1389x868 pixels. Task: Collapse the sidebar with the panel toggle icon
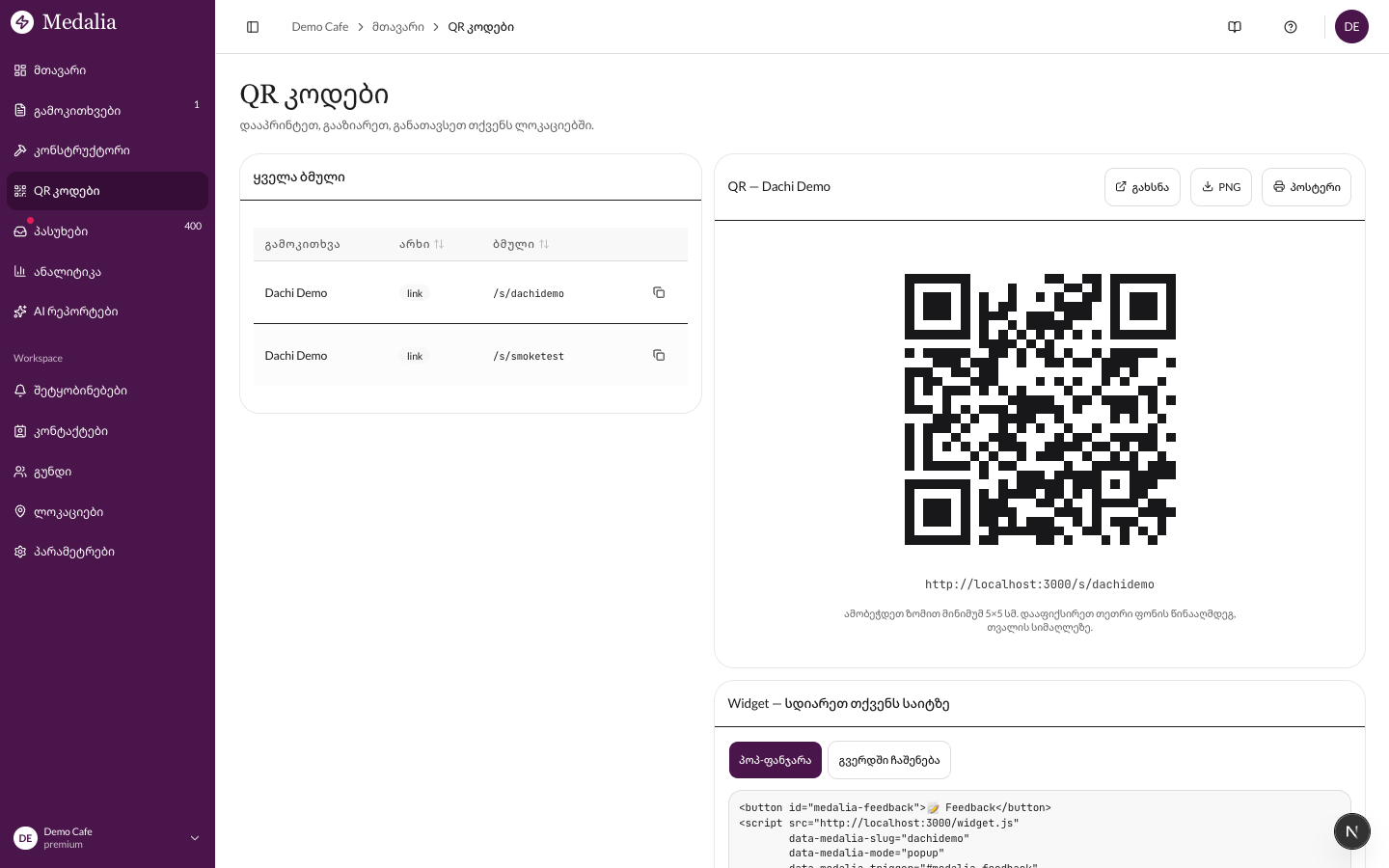pos(253,27)
